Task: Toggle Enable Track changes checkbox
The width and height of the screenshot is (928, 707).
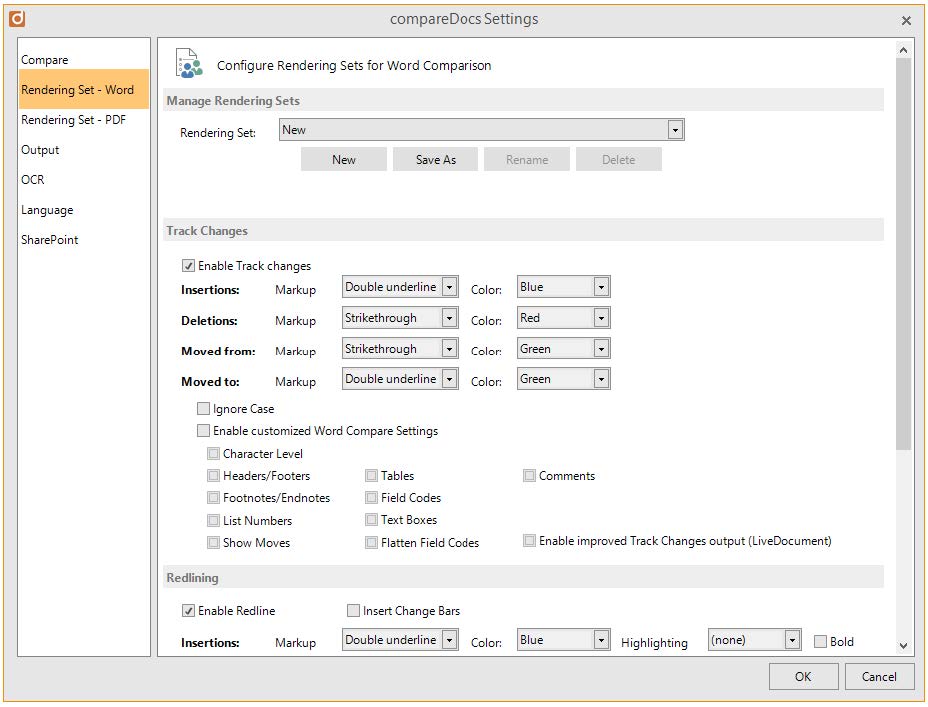Action: [188, 266]
